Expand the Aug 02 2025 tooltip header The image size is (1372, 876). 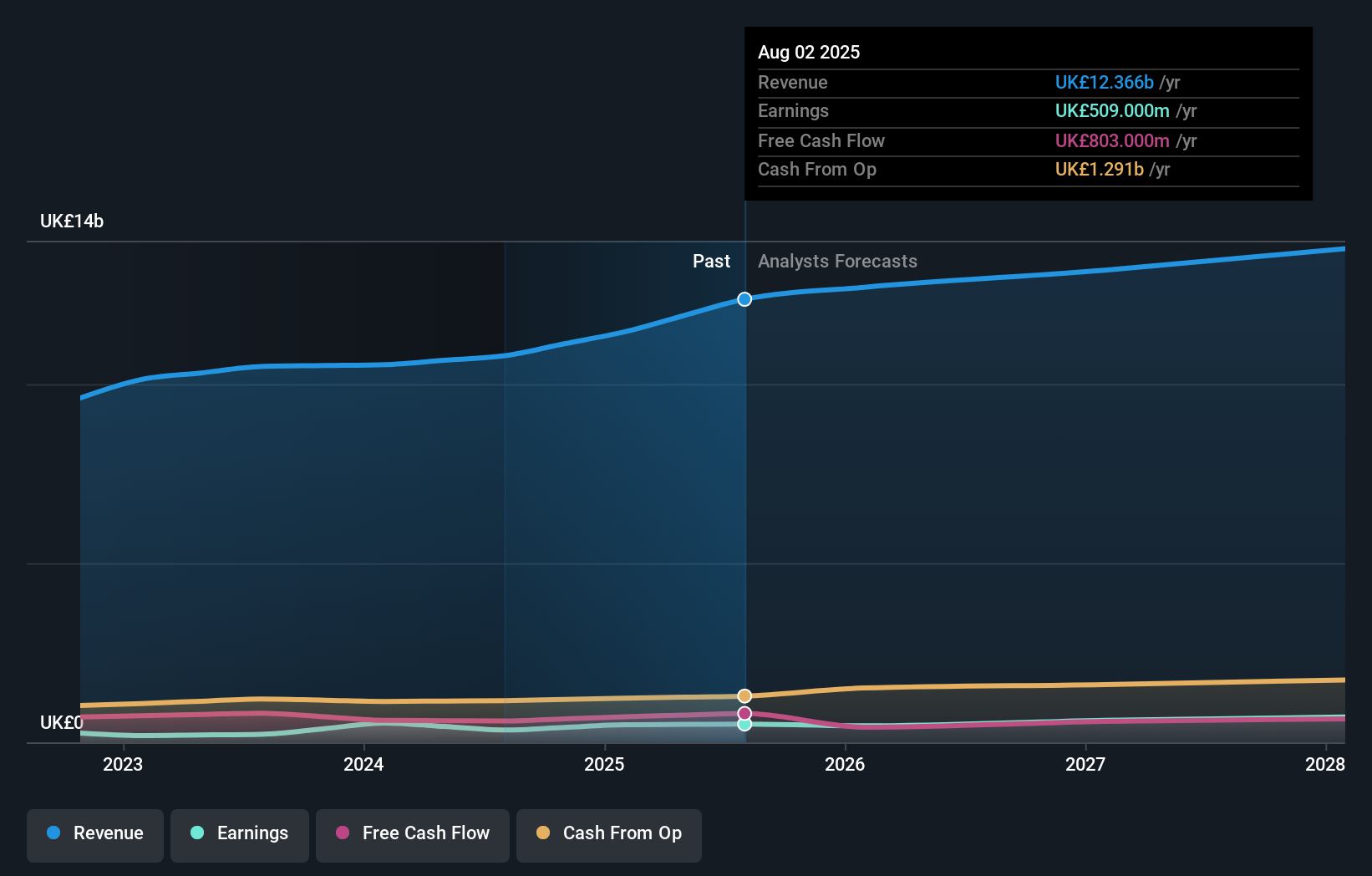809,52
